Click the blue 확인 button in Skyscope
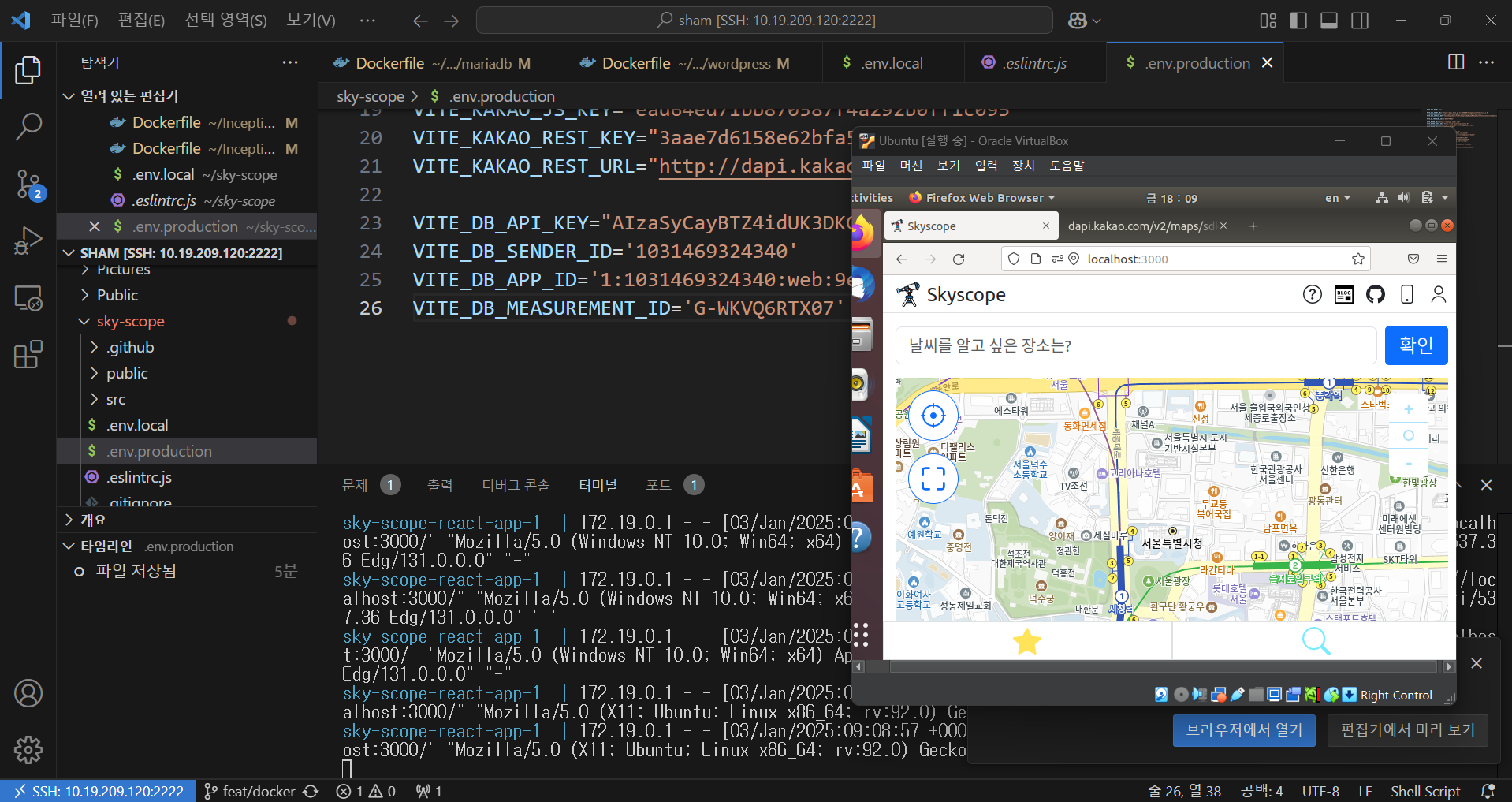 [1416, 345]
